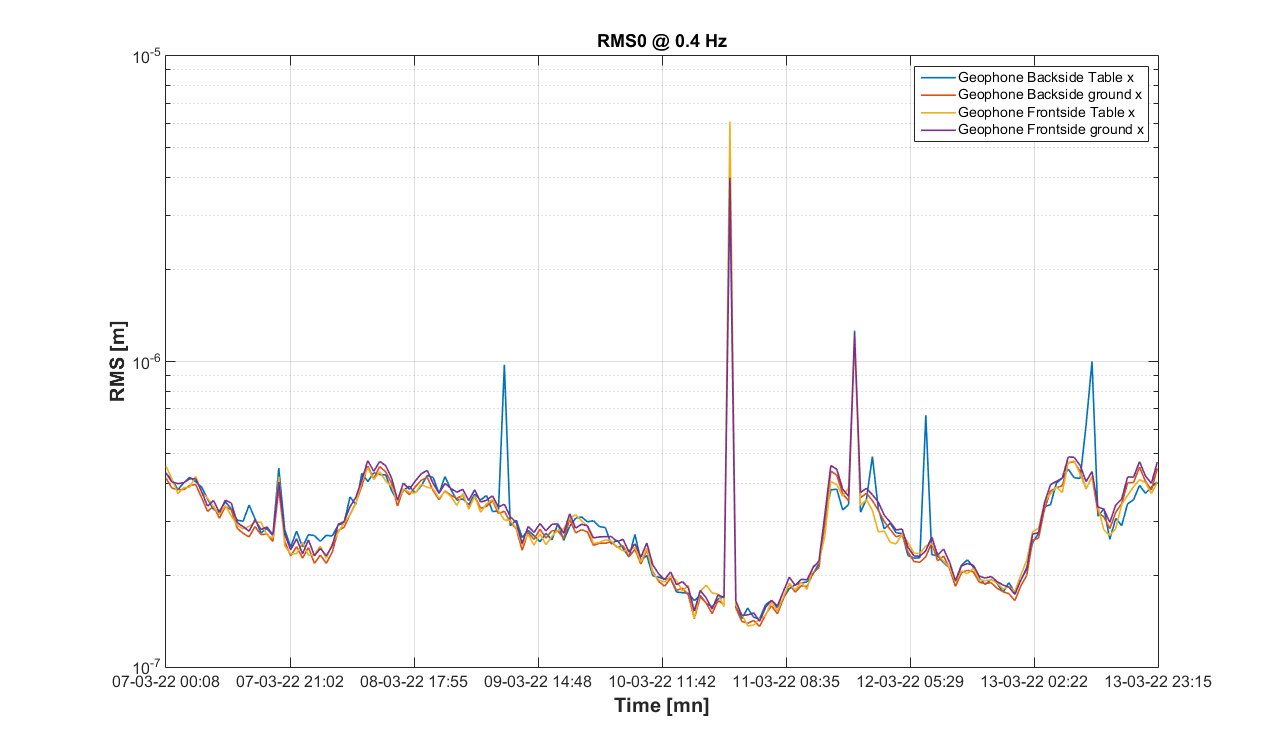Click the y tick label 10^-6
Screen dimensions: 1280x750
[x=146, y=362]
